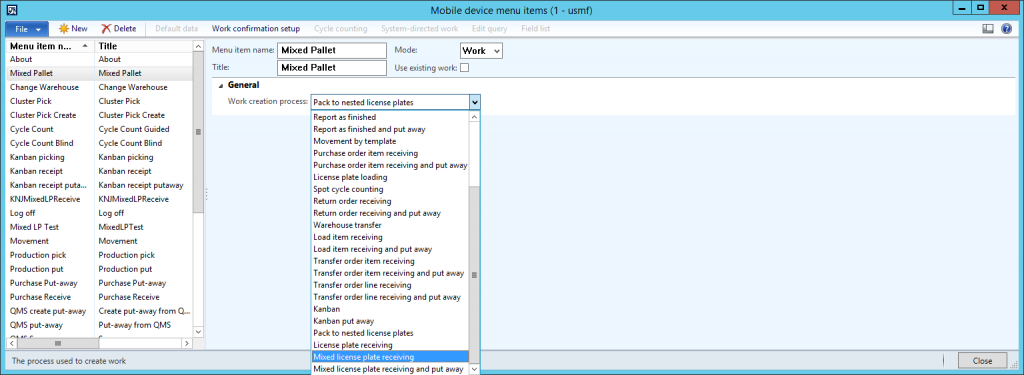Select the Change Warehouse row
The height and width of the screenshot is (375, 1024).
click(99, 88)
